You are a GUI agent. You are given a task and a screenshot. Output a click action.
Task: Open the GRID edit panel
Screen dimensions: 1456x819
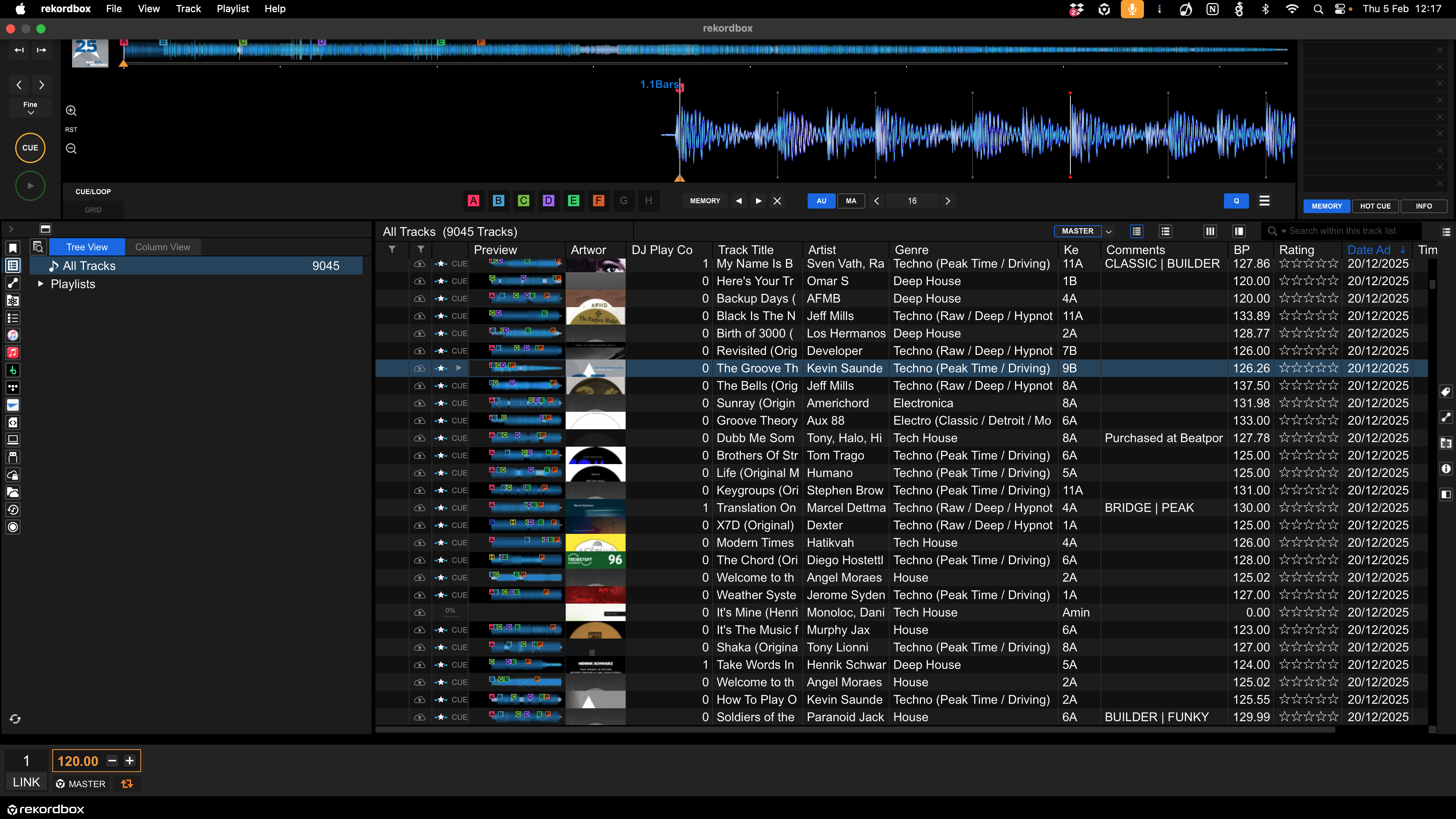pyautogui.click(x=93, y=210)
